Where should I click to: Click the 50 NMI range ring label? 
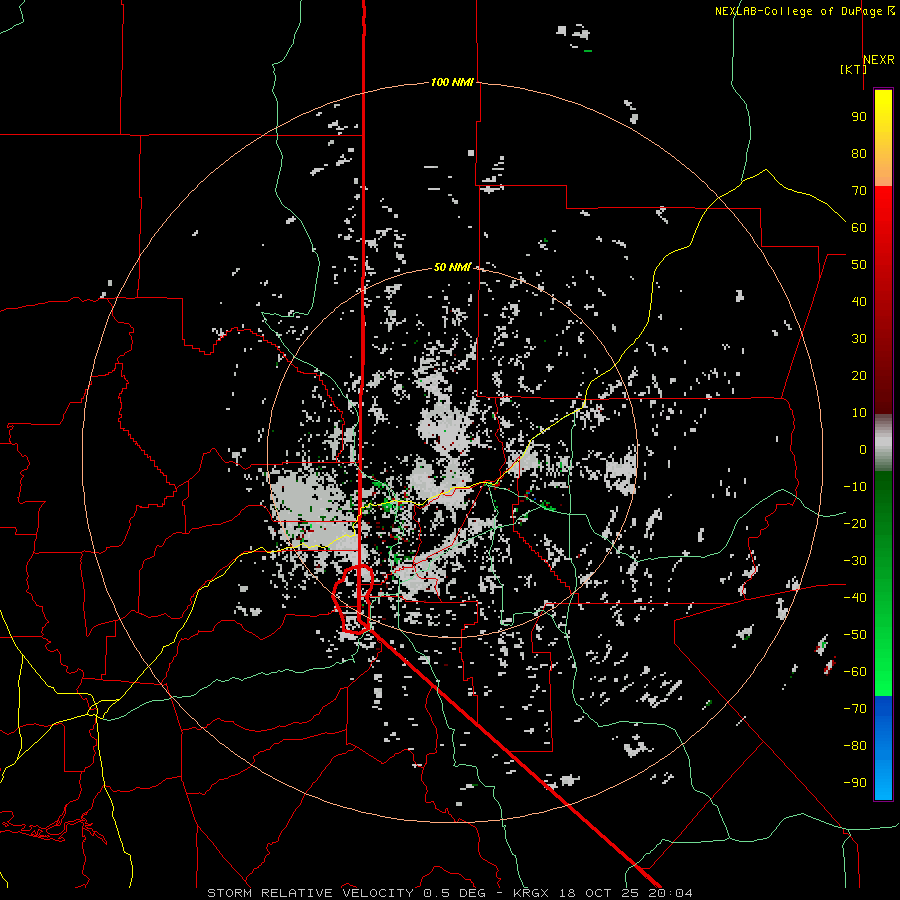pos(452,267)
